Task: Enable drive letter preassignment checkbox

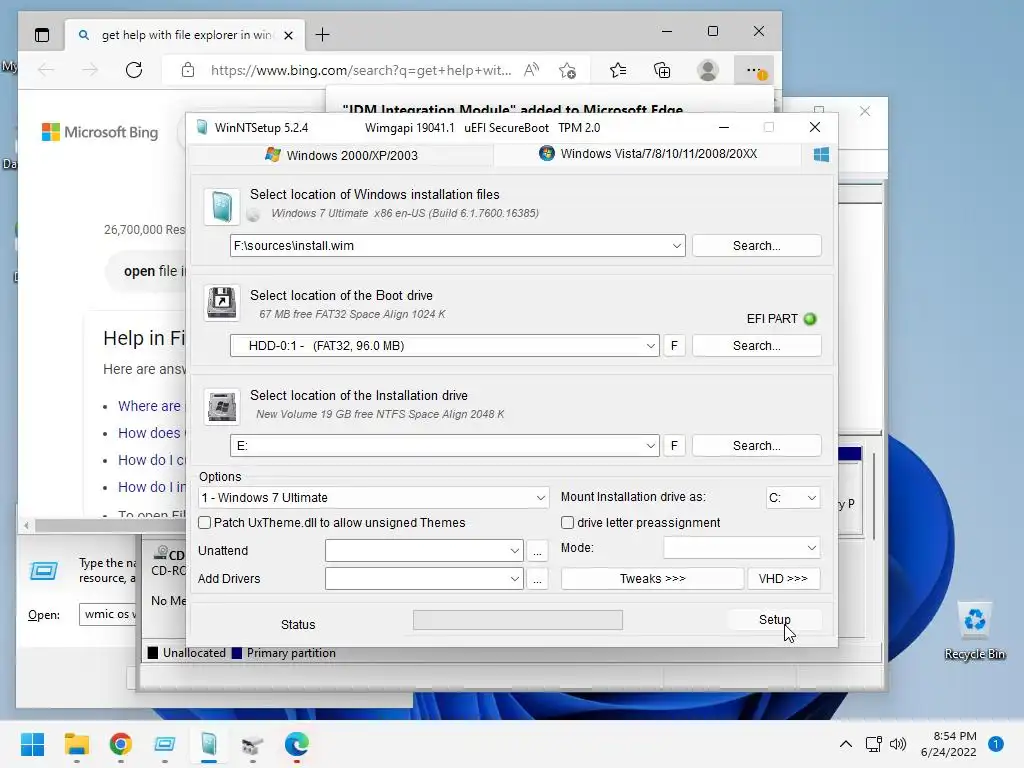Action: tap(568, 522)
